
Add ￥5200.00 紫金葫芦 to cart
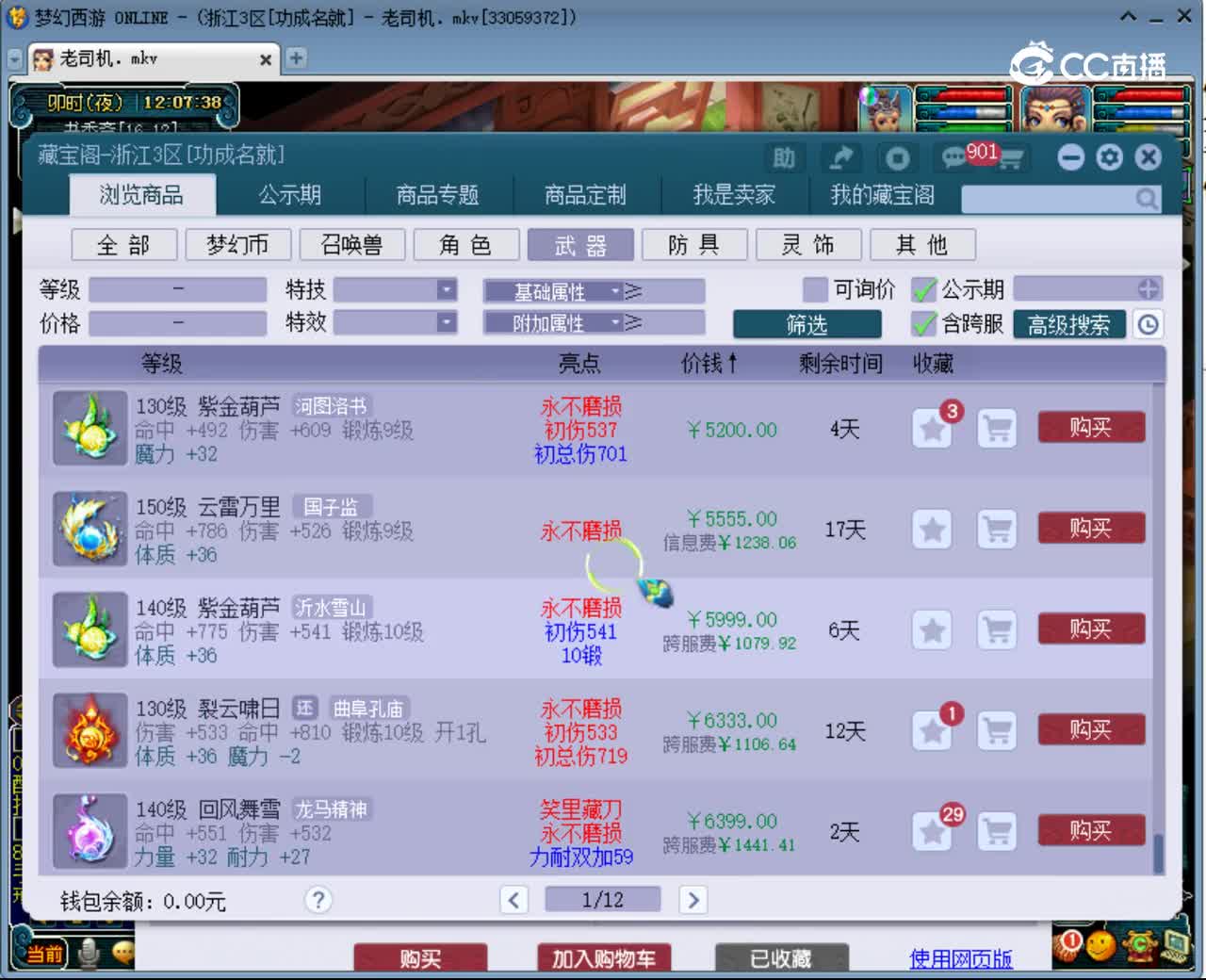pyautogui.click(x=997, y=430)
